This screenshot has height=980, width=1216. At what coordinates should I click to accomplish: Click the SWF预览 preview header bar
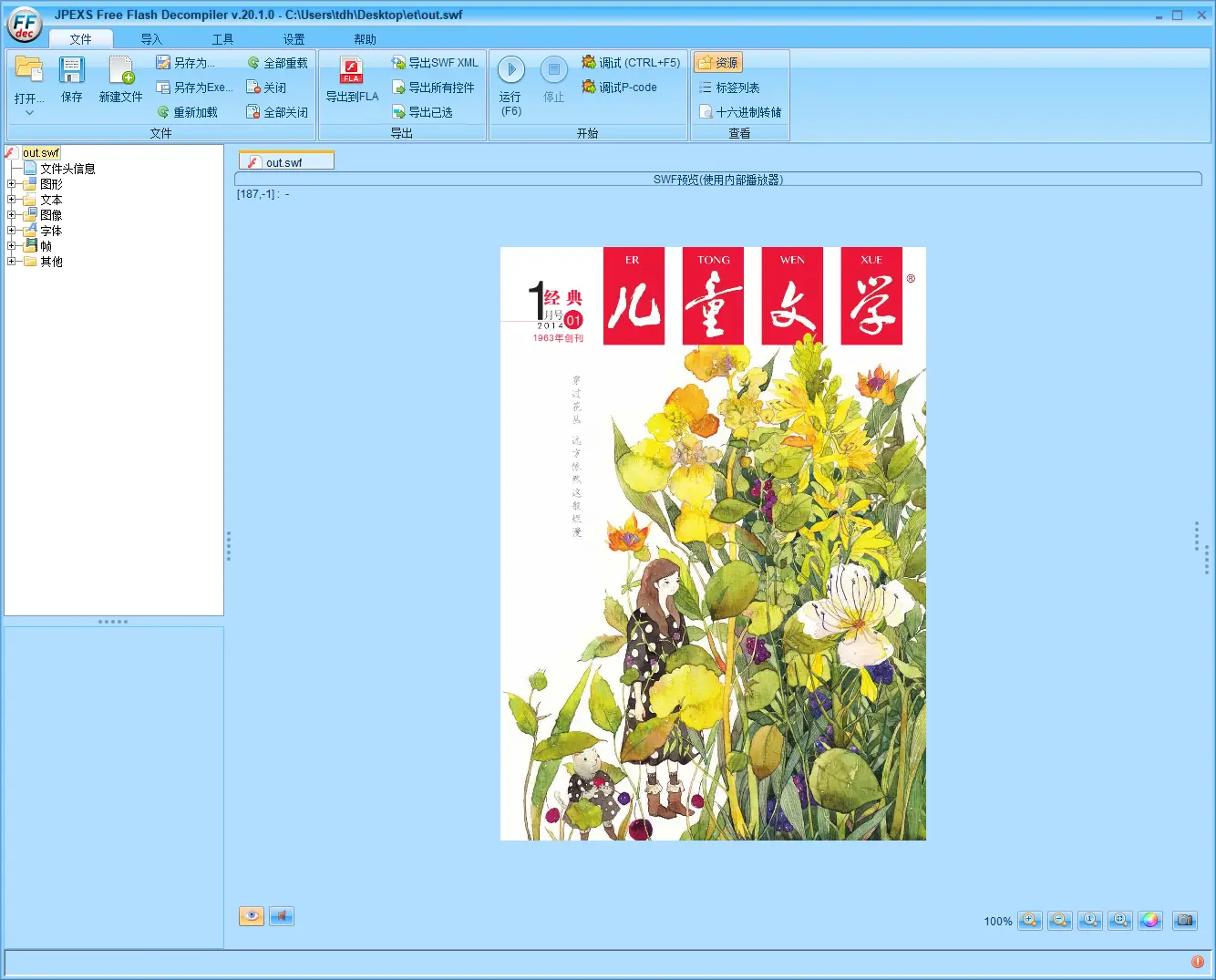pos(718,180)
